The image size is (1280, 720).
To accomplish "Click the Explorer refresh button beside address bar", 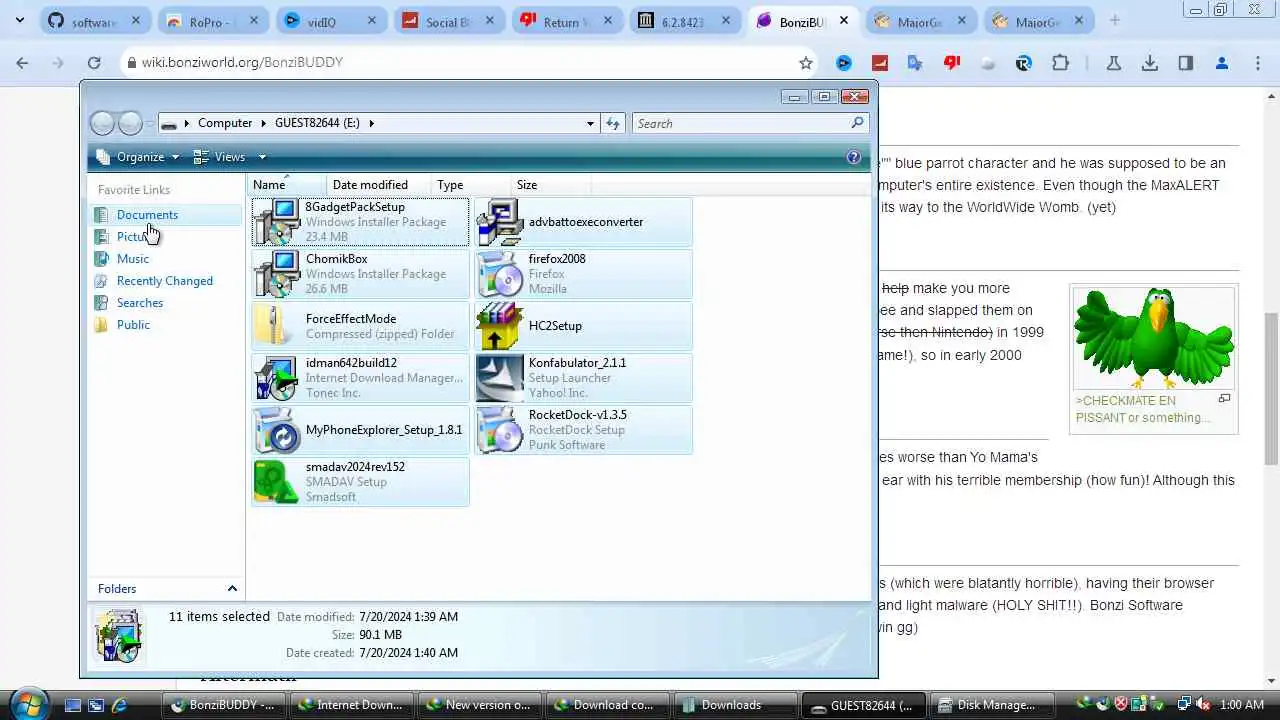I will tap(613, 123).
